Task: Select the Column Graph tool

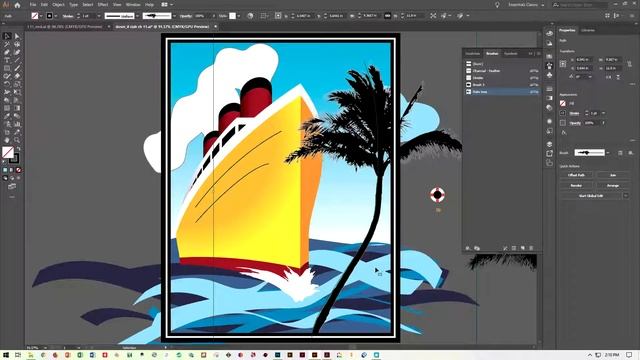Action: pos(17,124)
